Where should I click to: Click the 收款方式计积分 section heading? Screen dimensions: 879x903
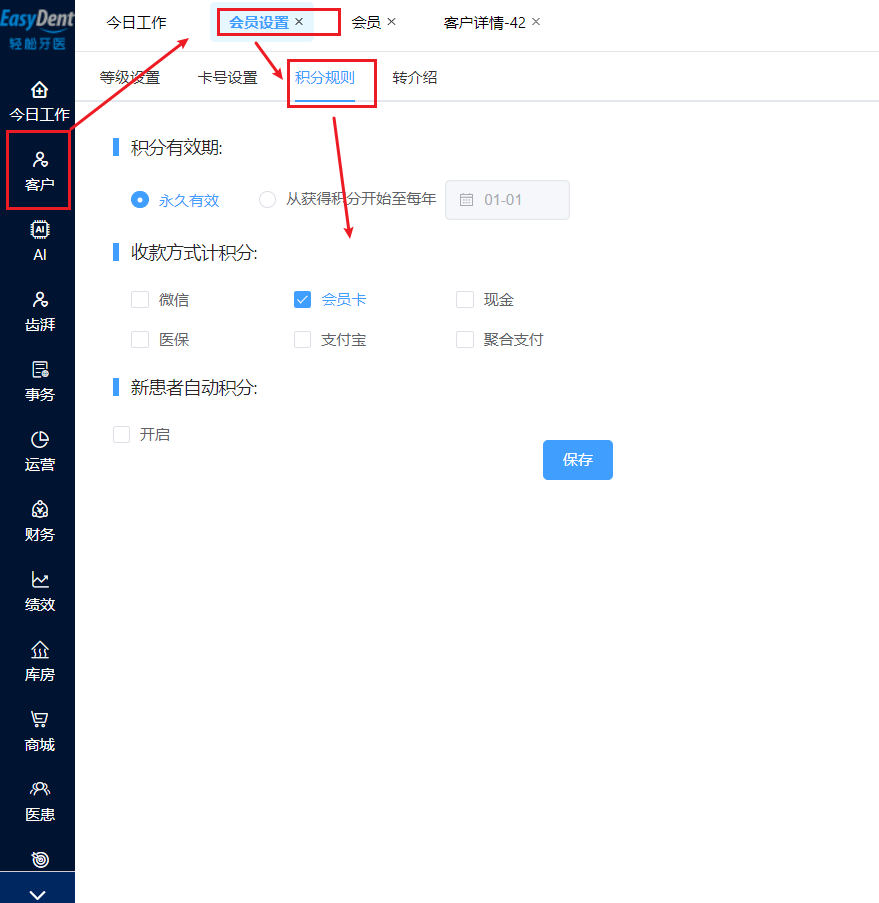194,252
